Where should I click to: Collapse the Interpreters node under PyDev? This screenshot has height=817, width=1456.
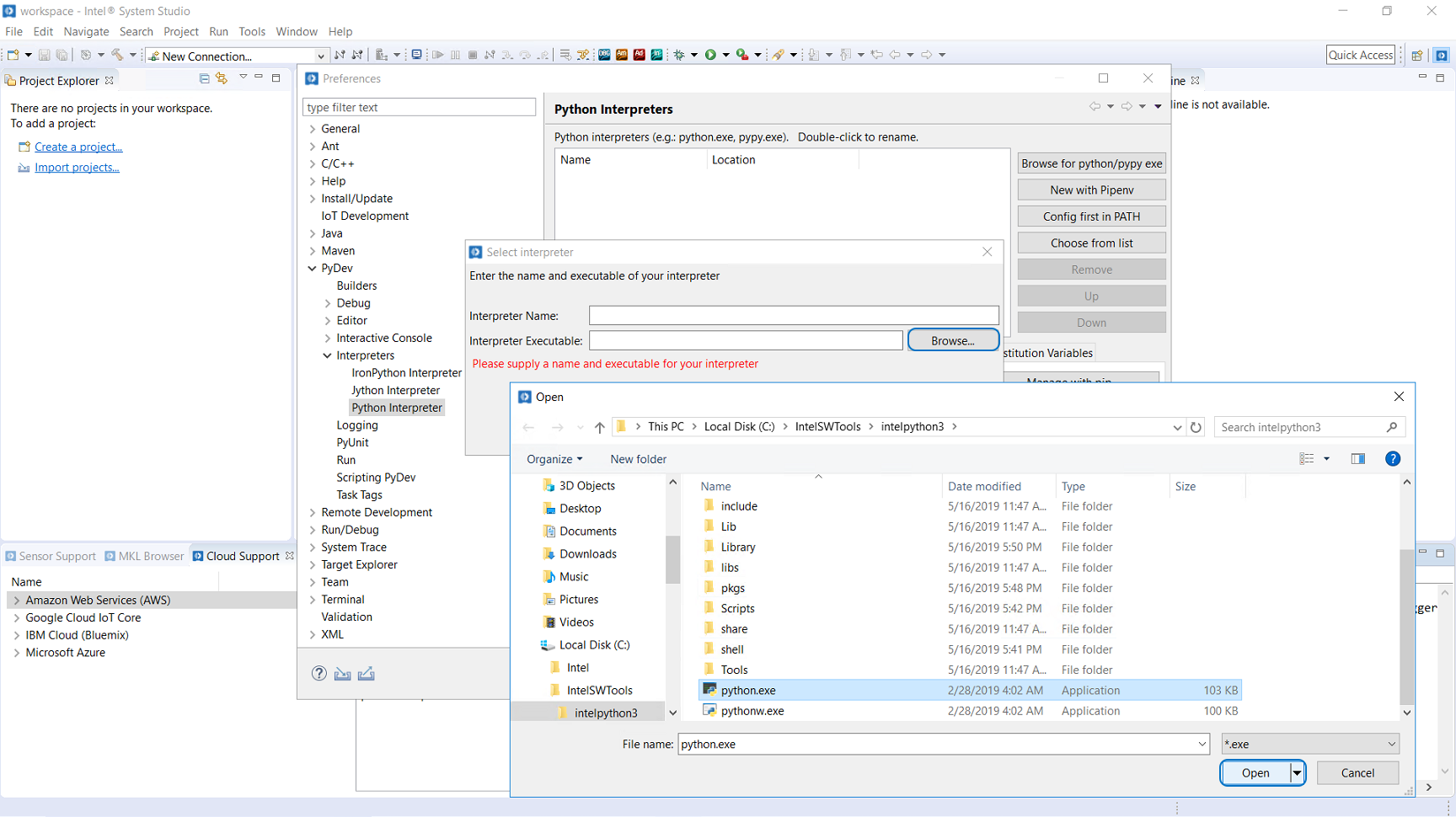pos(328,355)
